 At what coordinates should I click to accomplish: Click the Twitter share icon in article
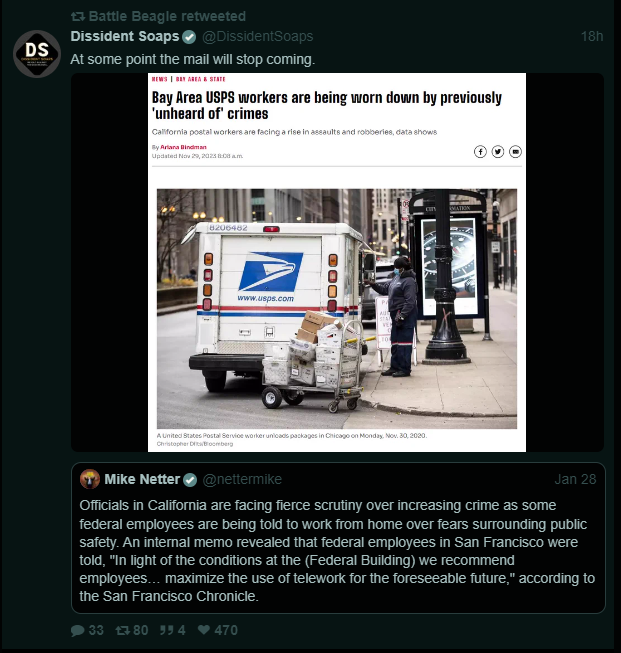[x=498, y=152]
